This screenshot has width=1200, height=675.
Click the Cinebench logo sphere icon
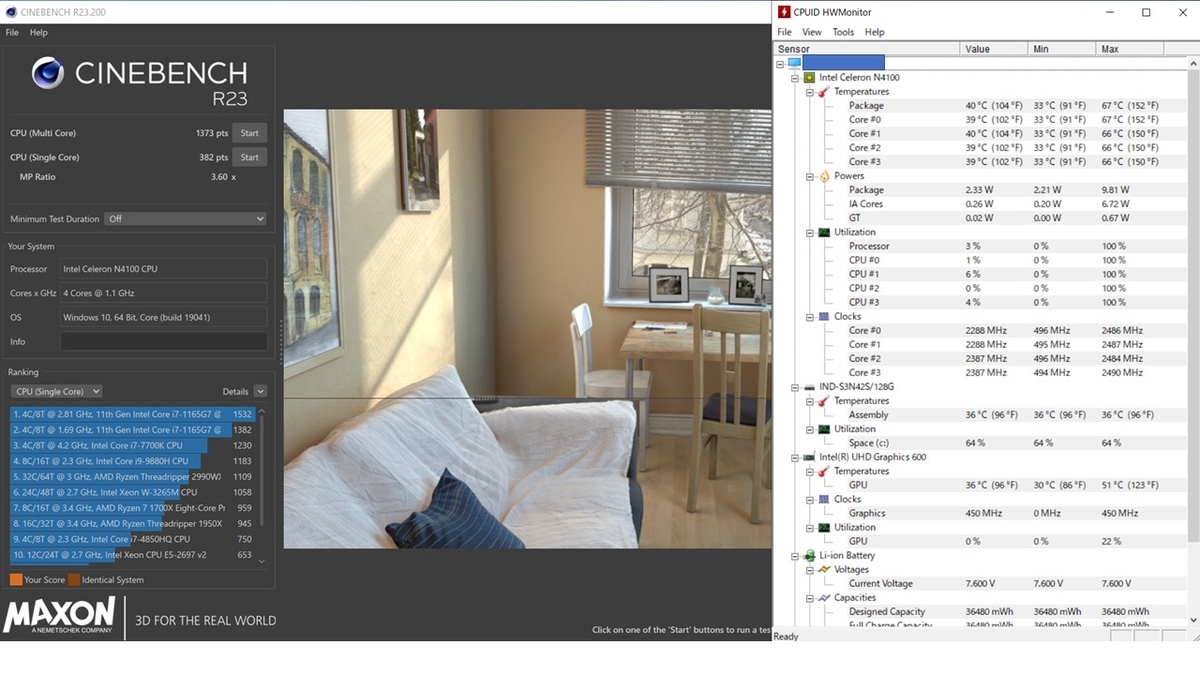[x=48, y=74]
